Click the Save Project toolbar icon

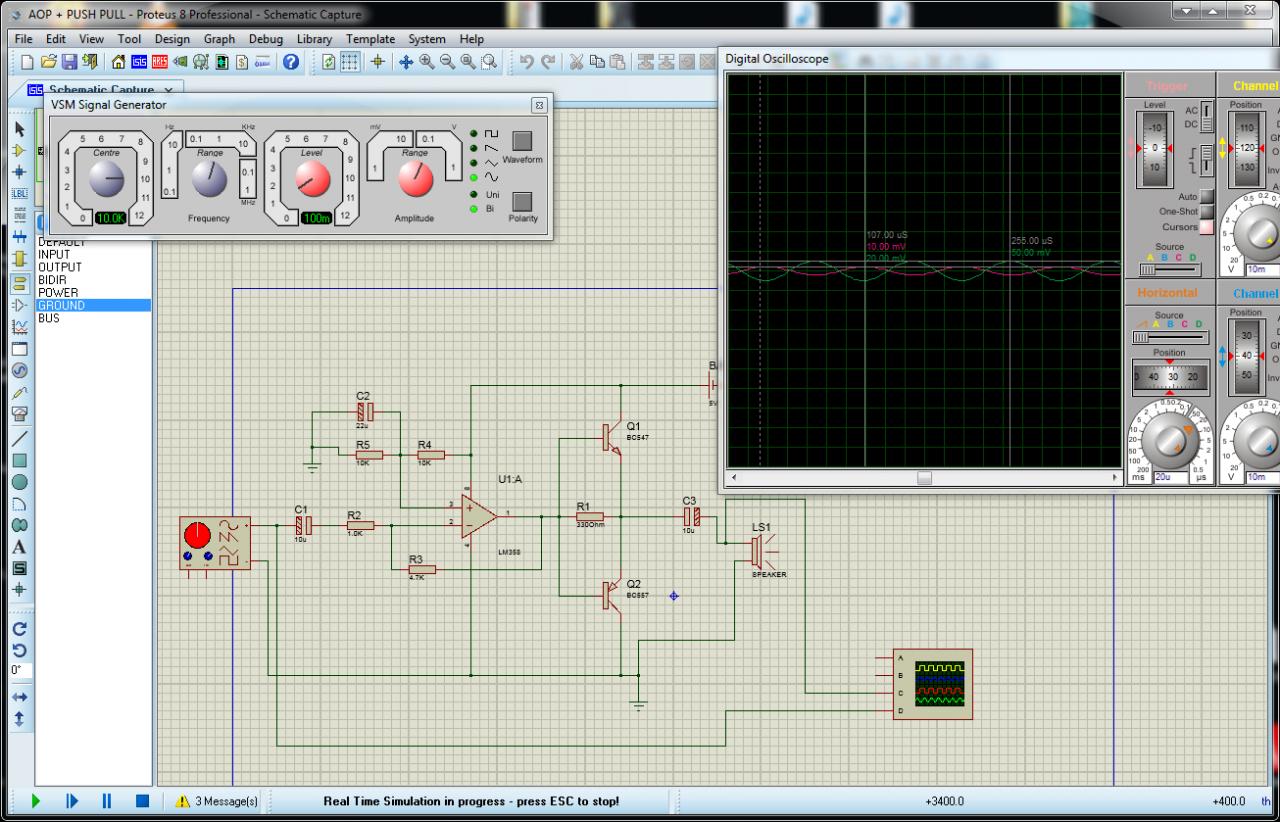[70, 62]
